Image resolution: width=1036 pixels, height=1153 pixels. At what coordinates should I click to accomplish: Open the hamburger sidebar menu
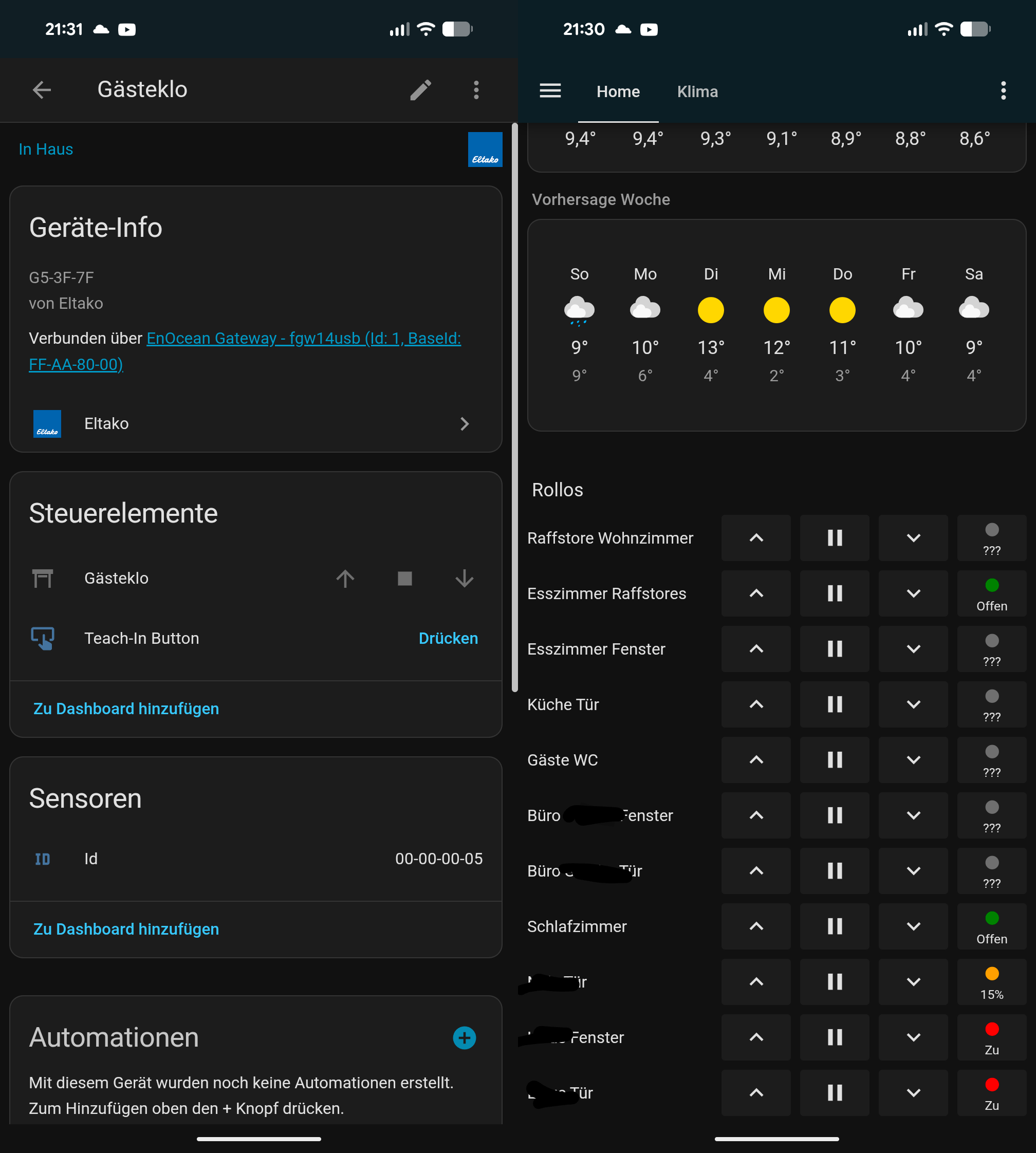(550, 91)
